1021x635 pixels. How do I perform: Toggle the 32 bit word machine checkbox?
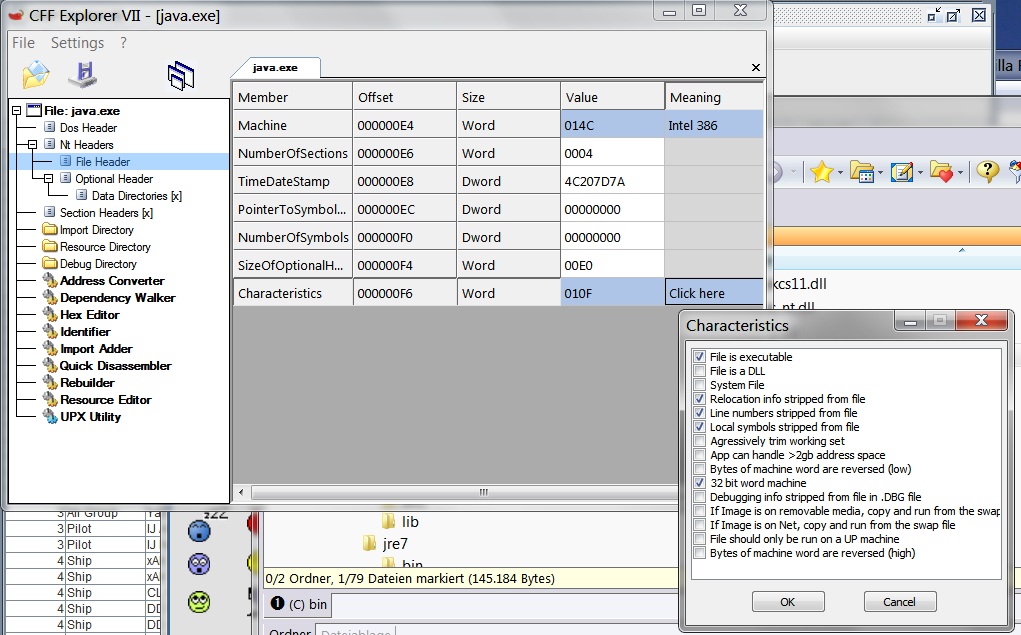[699, 483]
